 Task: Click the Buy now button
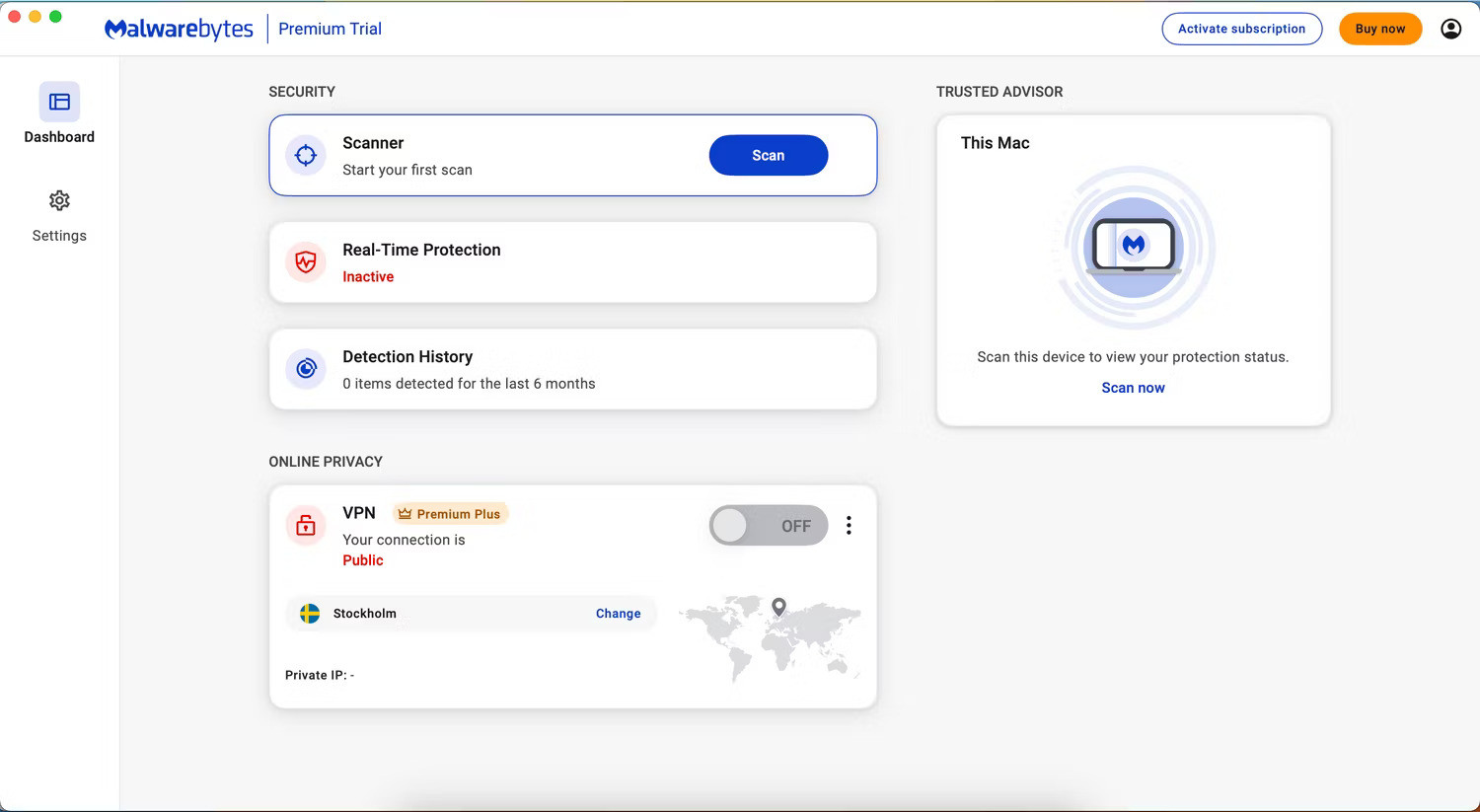[1379, 29]
